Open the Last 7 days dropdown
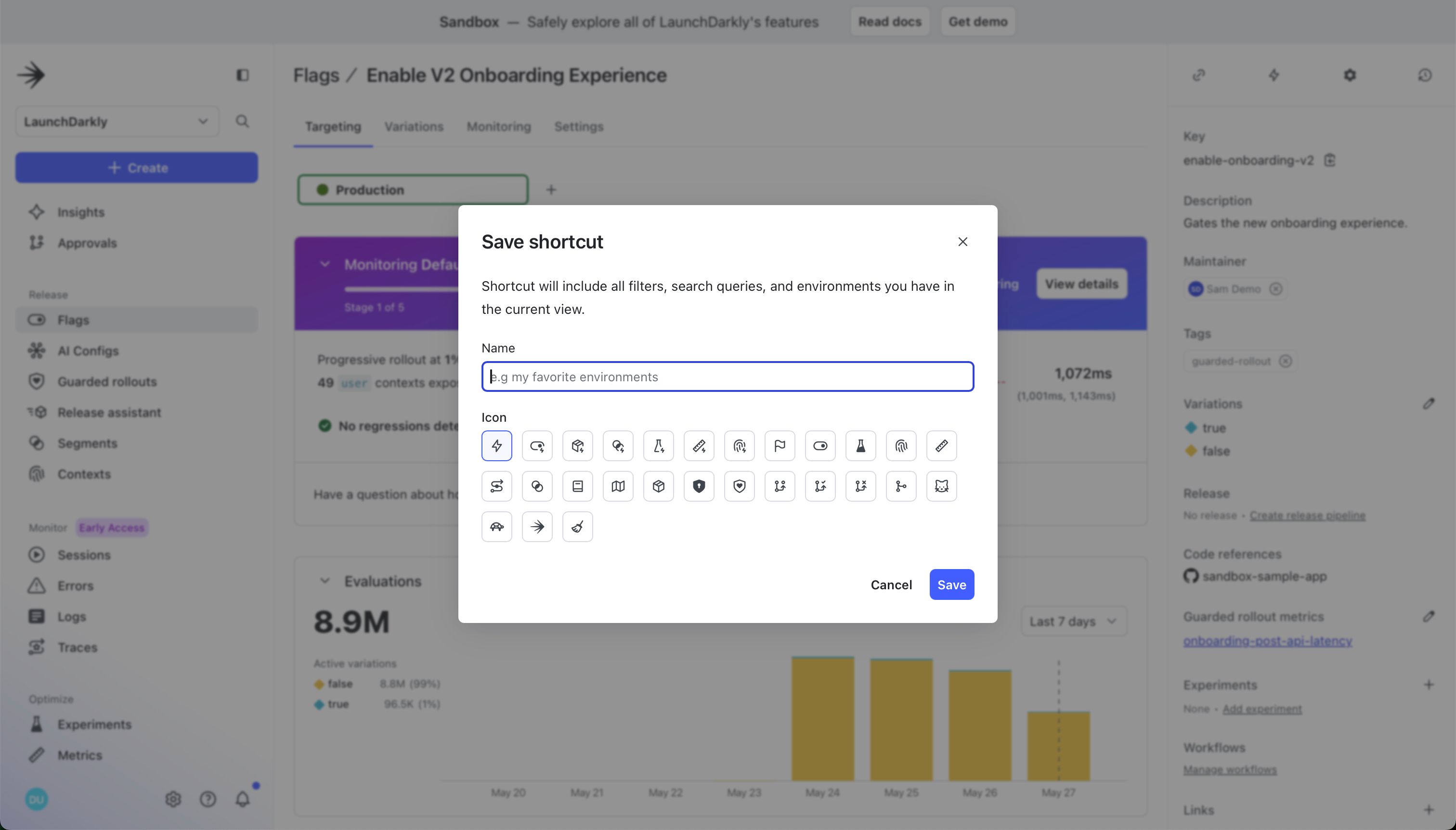 (x=1074, y=622)
